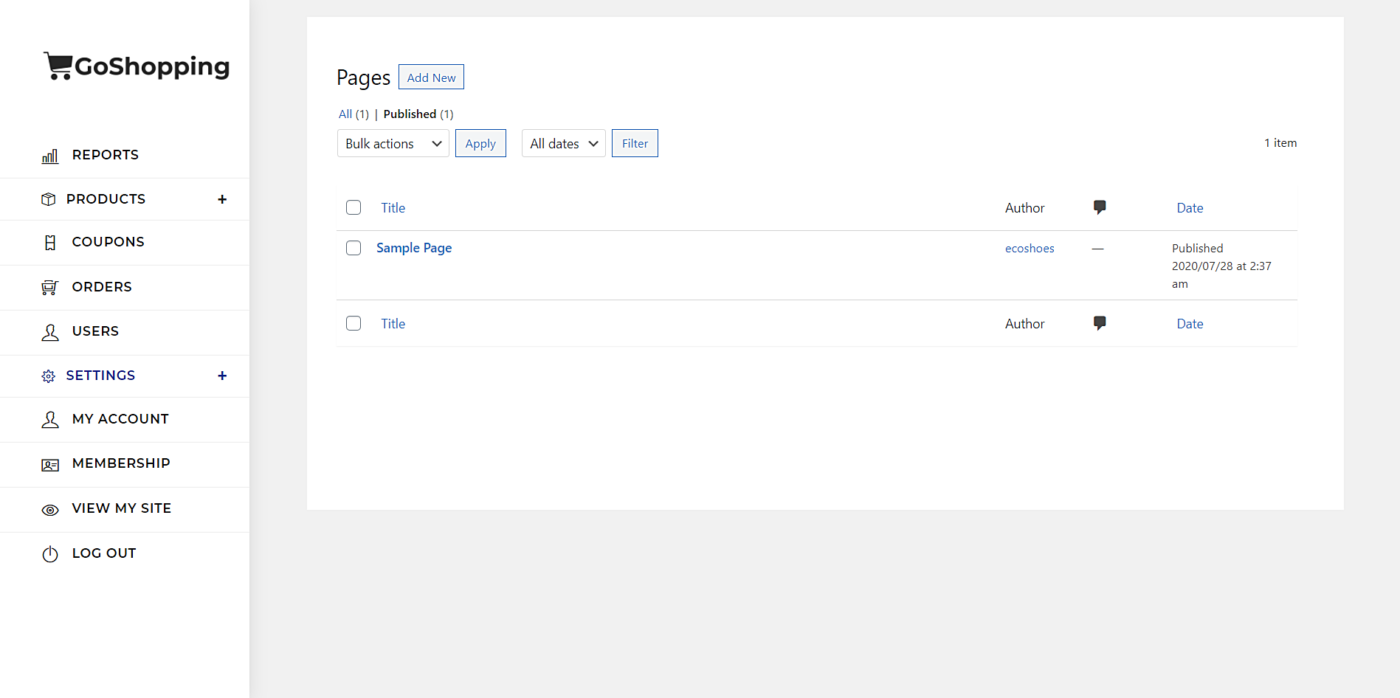Click the View My Site eye icon

[x=50, y=509]
